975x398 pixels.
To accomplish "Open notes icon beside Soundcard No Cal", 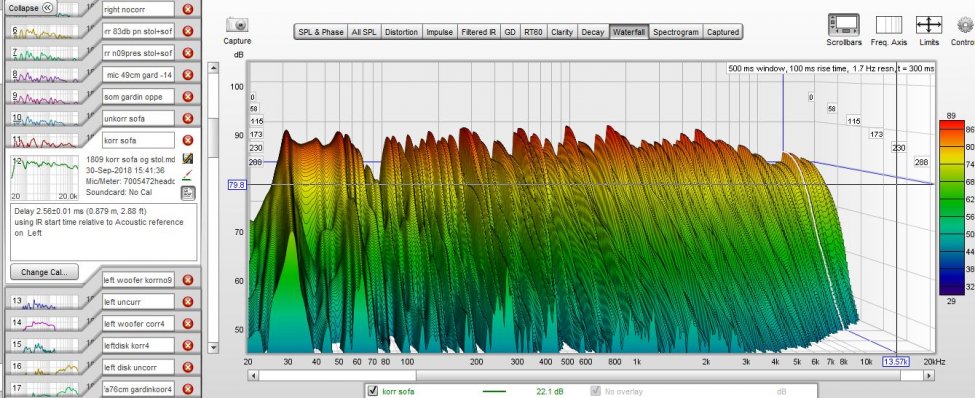I will tap(187, 193).
